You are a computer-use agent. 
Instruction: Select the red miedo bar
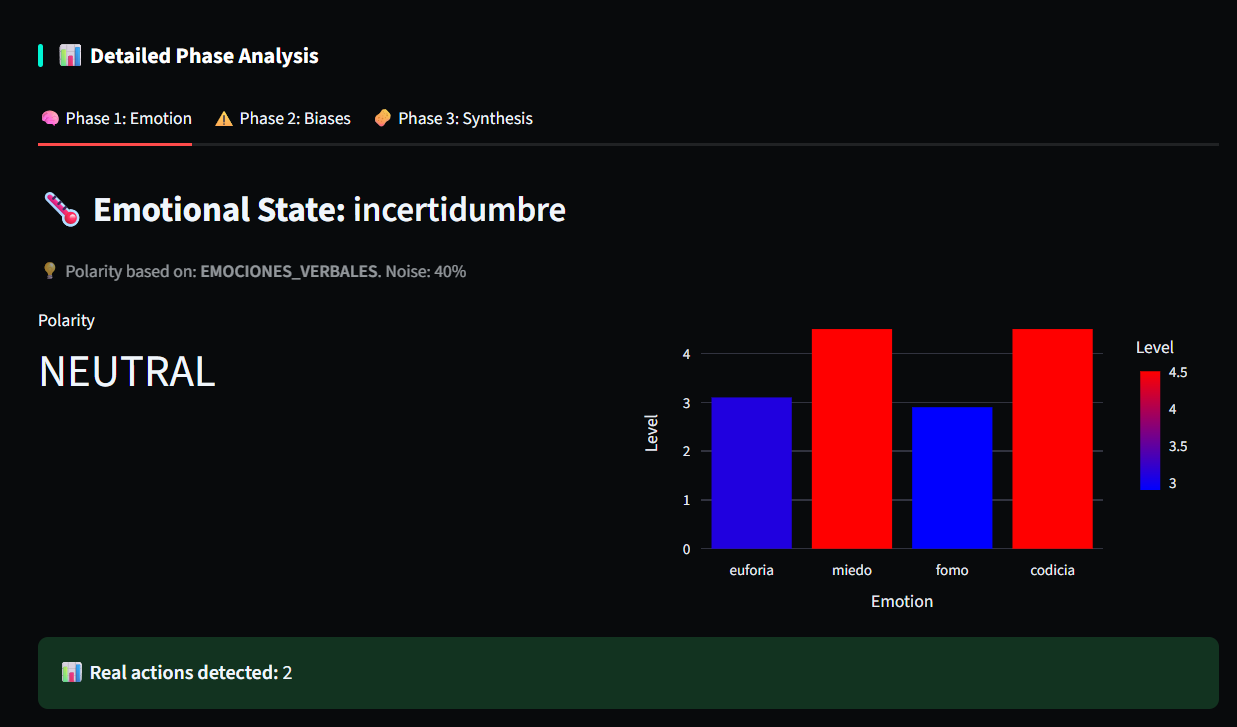click(x=851, y=439)
